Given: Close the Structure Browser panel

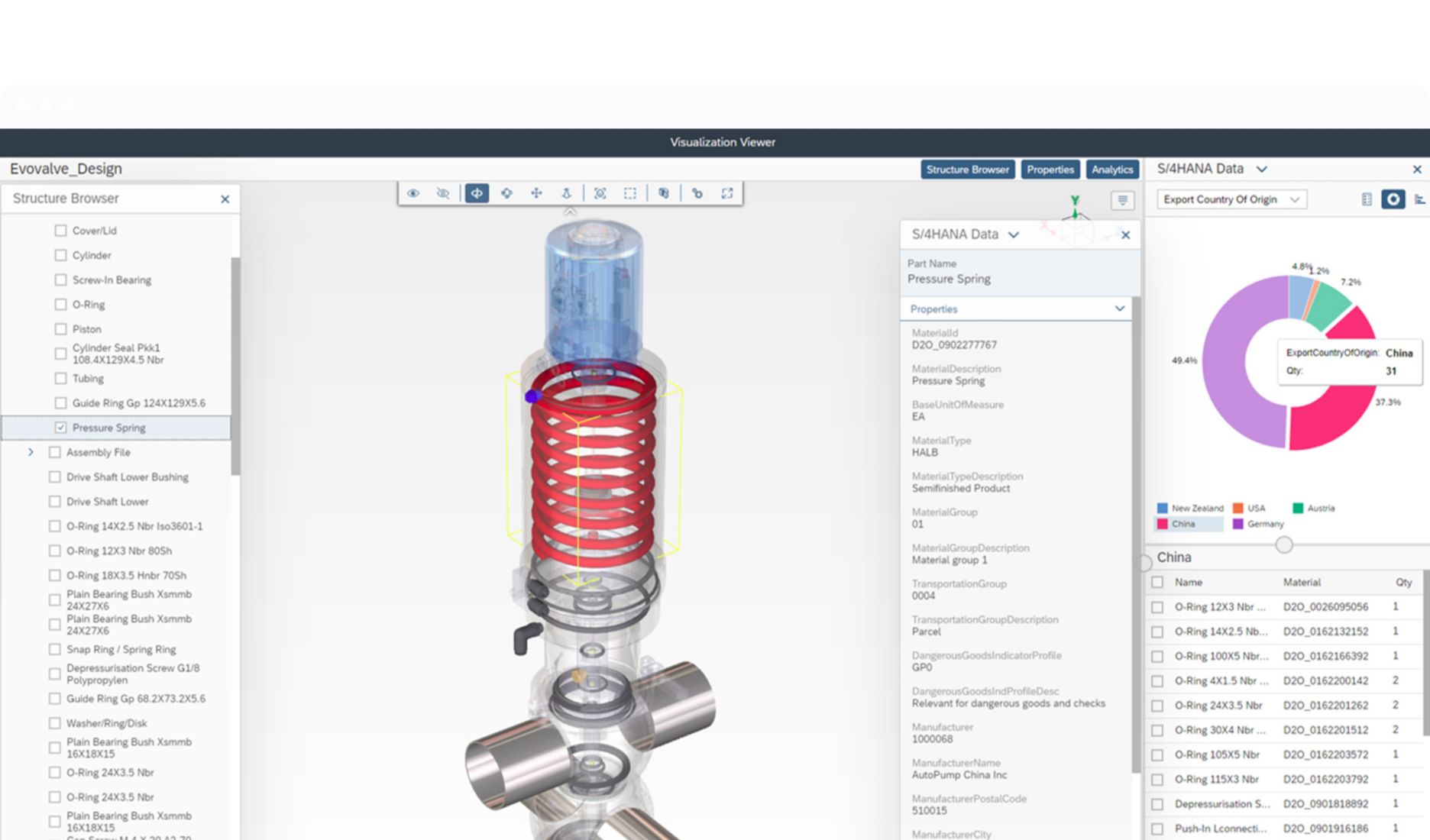Looking at the screenshot, I should pyautogui.click(x=225, y=199).
